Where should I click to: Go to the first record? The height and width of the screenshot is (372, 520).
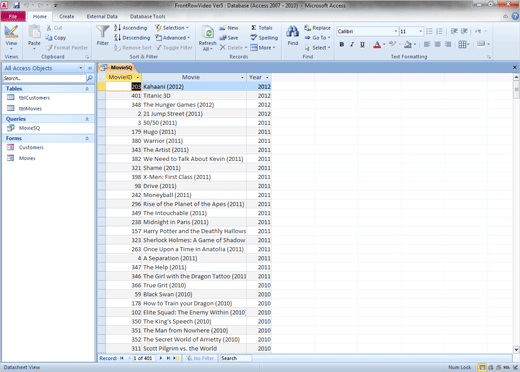[x=122, y=358]
